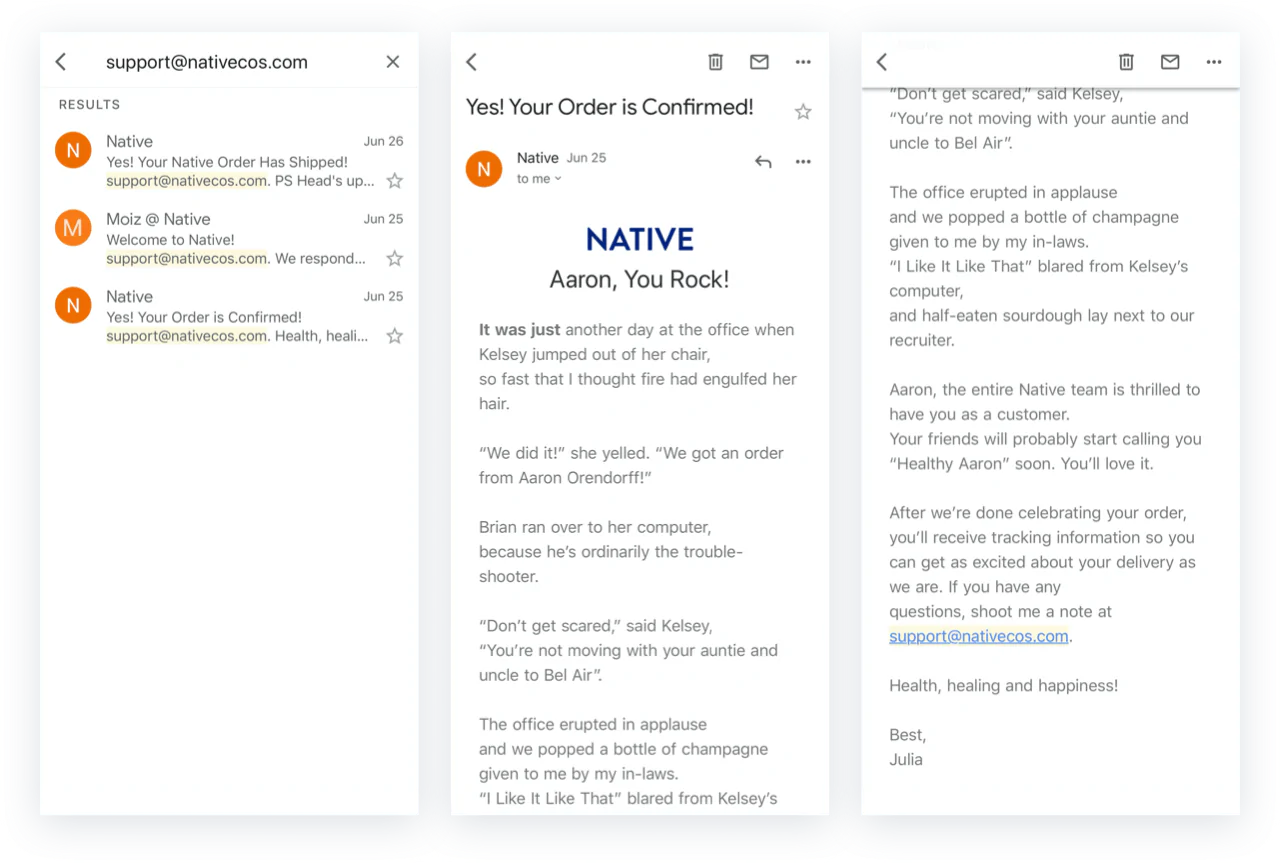Clear the support@nativecos.com search query
Image resolution: width=1280 pixels, height=863 pixels.
coord(393,62)
